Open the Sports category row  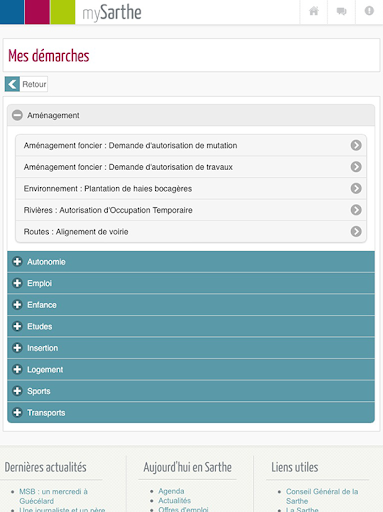click(191, 391)
